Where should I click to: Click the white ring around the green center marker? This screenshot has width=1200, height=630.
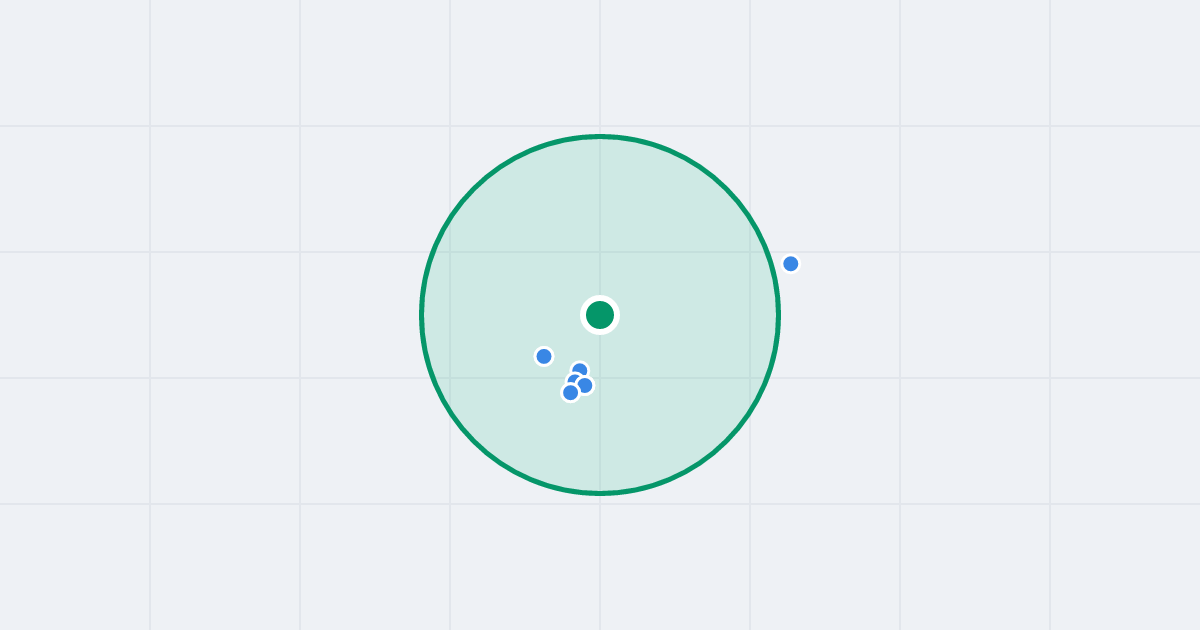(x=600, y=298)
